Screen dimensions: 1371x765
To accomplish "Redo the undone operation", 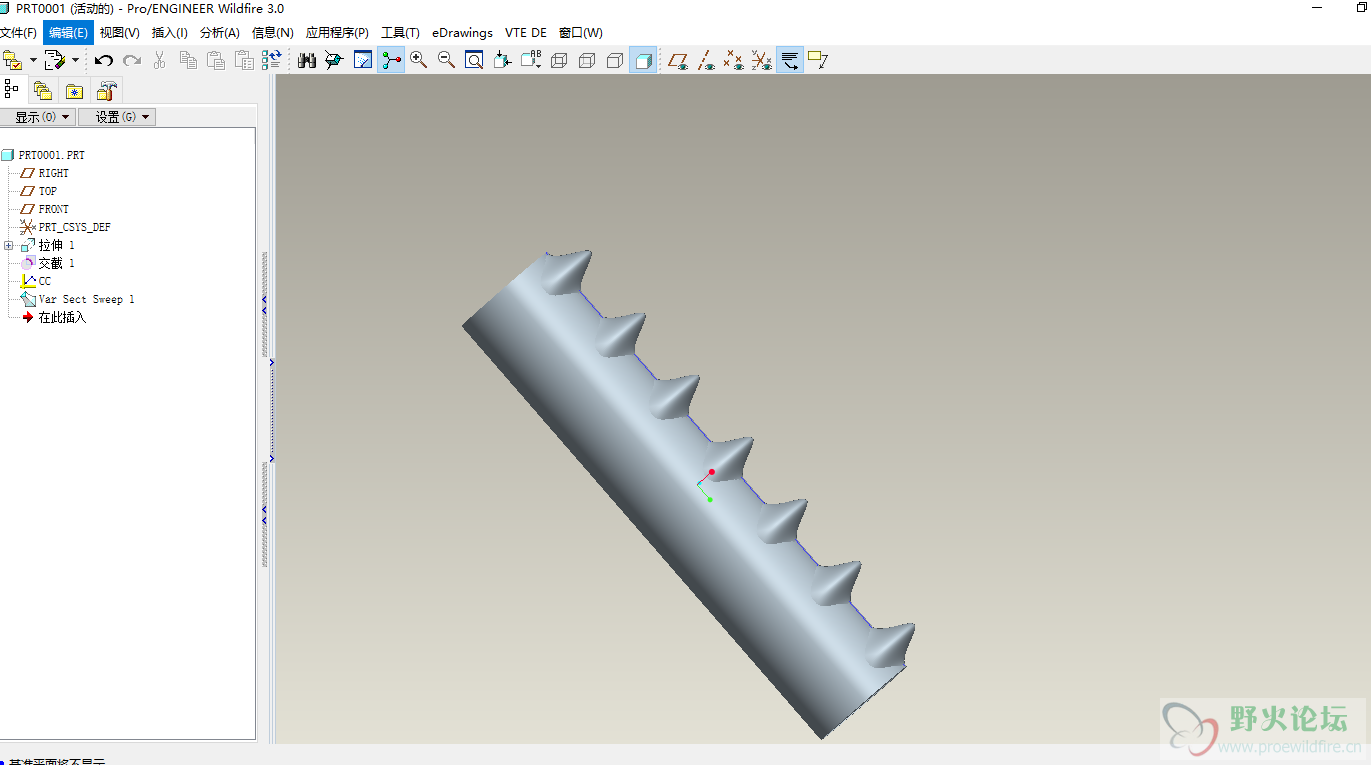I will click(132, 61).
